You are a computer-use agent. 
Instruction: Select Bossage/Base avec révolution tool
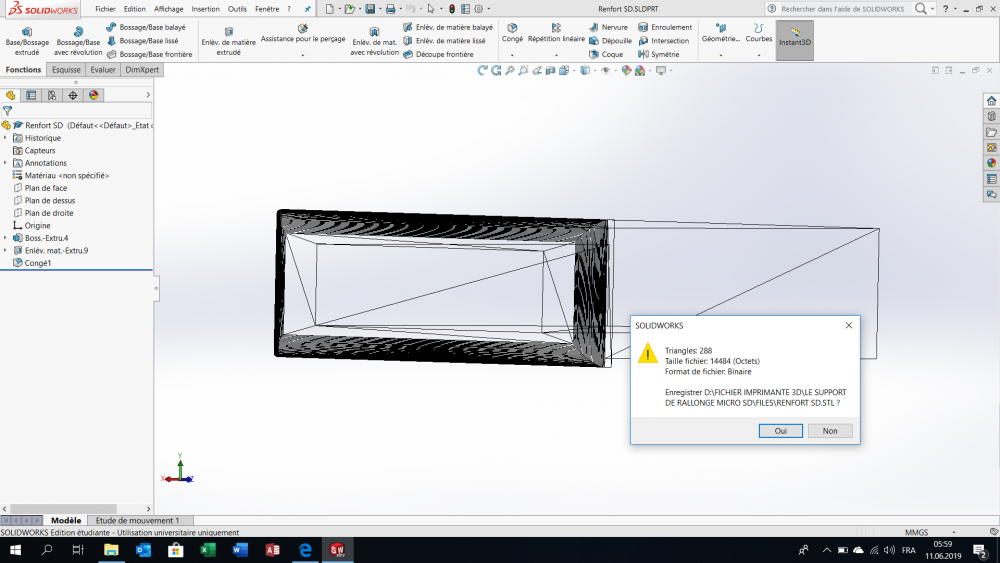pyautogui.click(x=78, y=41)
